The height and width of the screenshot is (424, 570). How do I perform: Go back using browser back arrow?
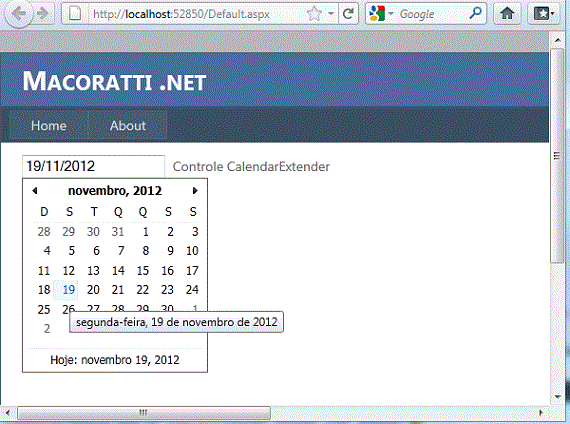[x=18, y=14]
